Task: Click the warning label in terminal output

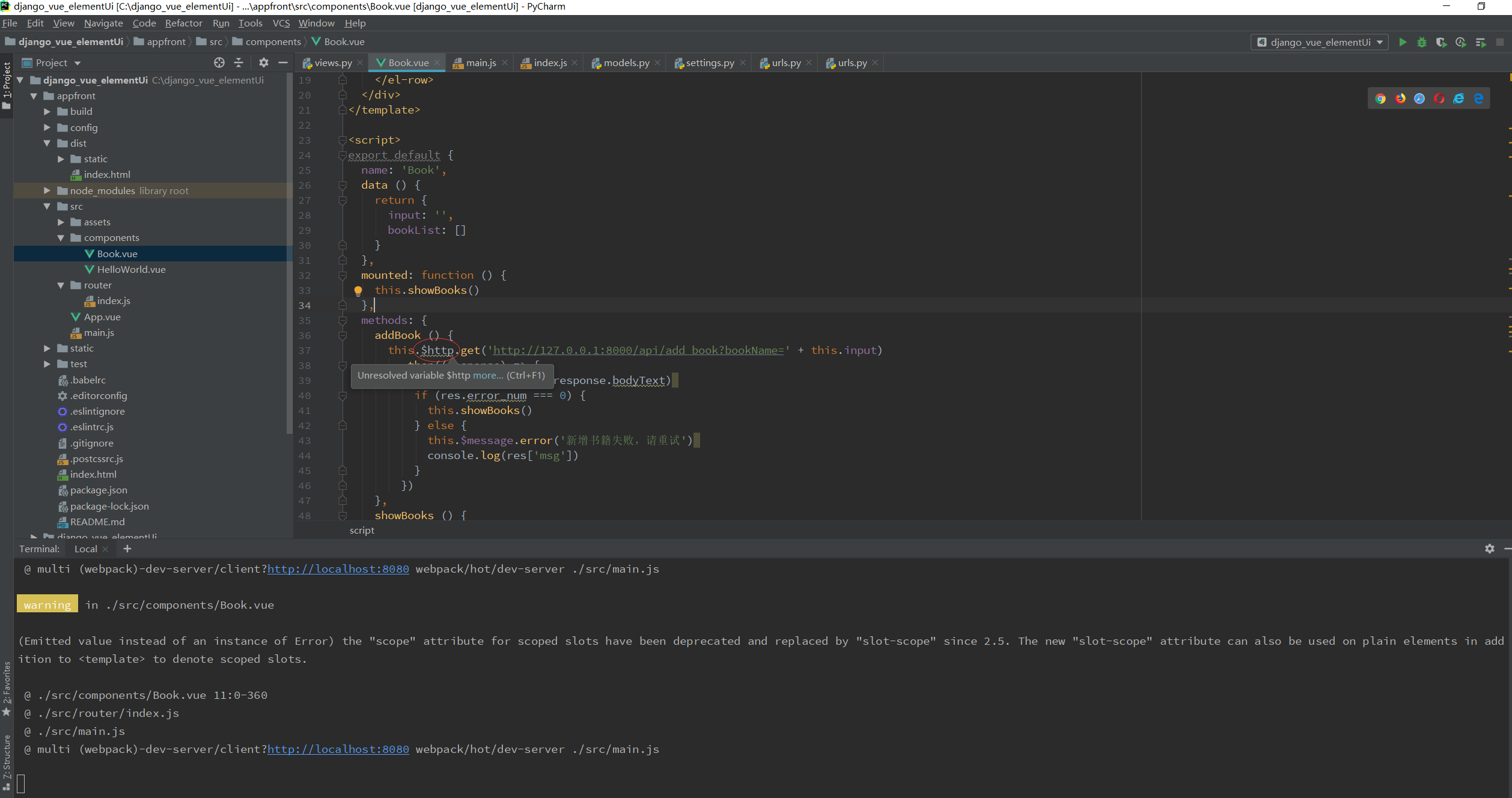Action: 48,604
